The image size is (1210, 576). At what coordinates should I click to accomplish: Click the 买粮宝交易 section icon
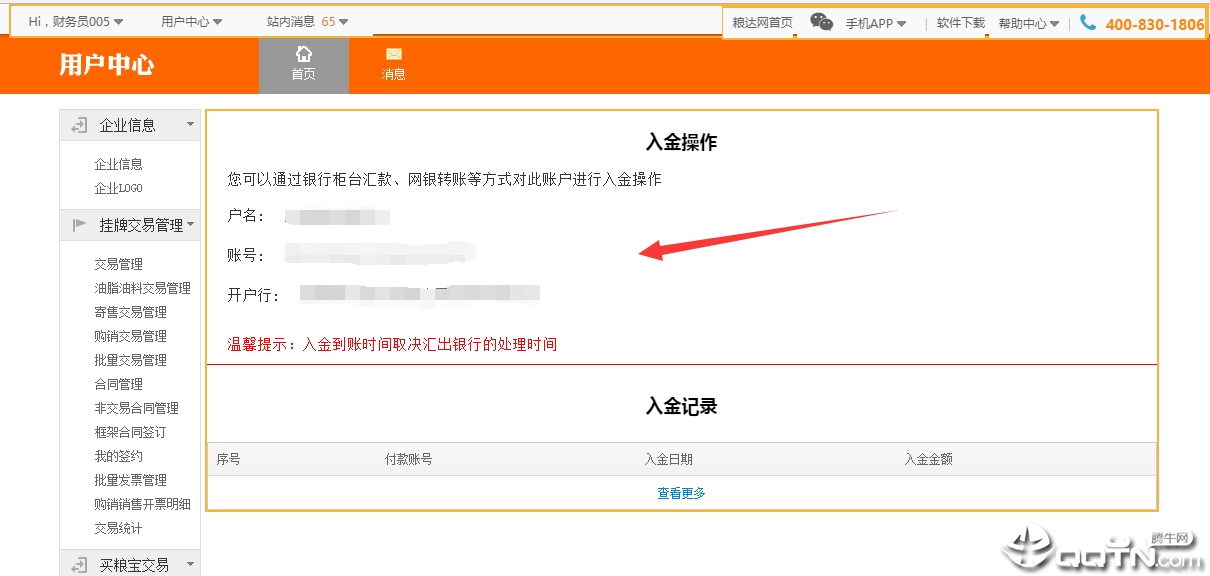(x=79, y=565)
